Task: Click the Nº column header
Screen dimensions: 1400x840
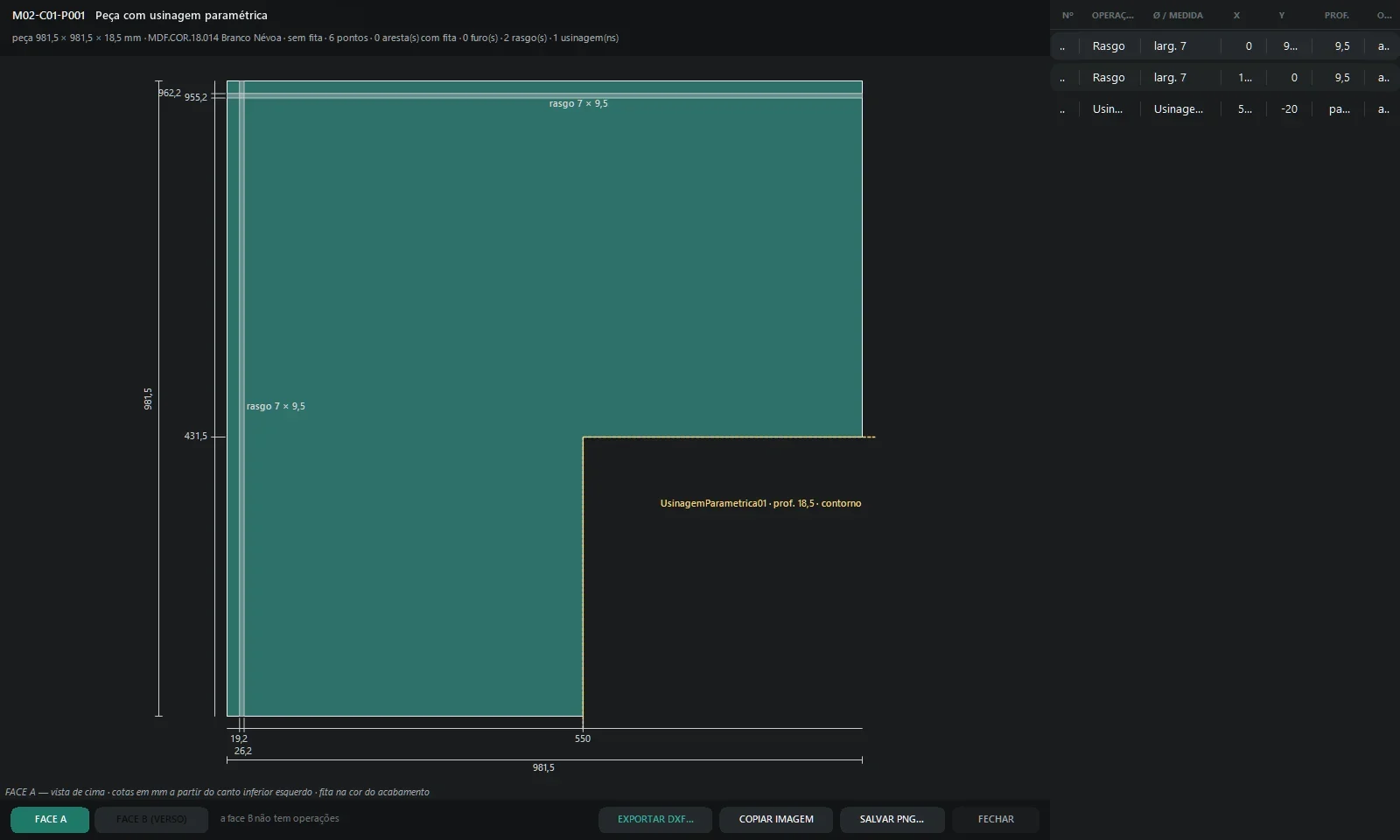Action: point(1067,16)
